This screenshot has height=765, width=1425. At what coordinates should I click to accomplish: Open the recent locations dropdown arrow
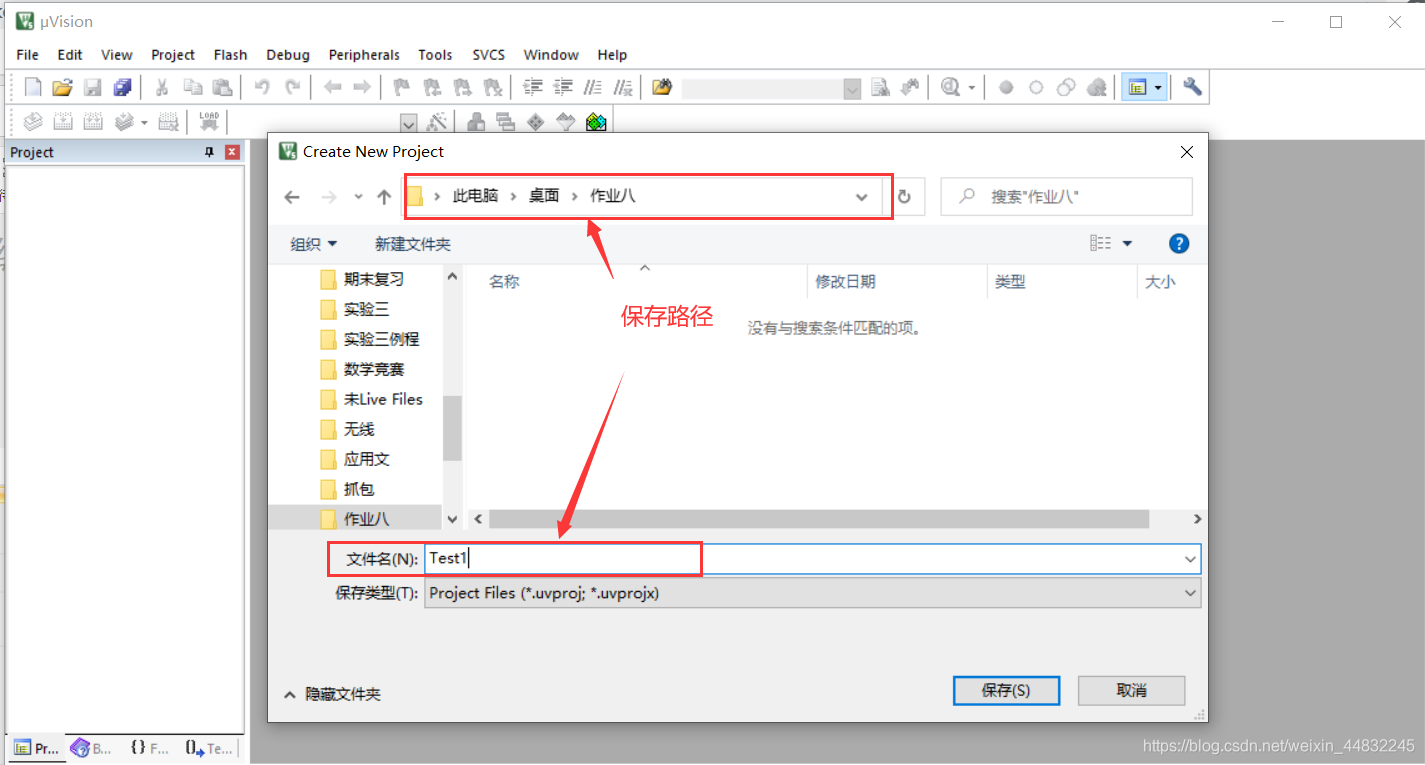coord(358,197)
